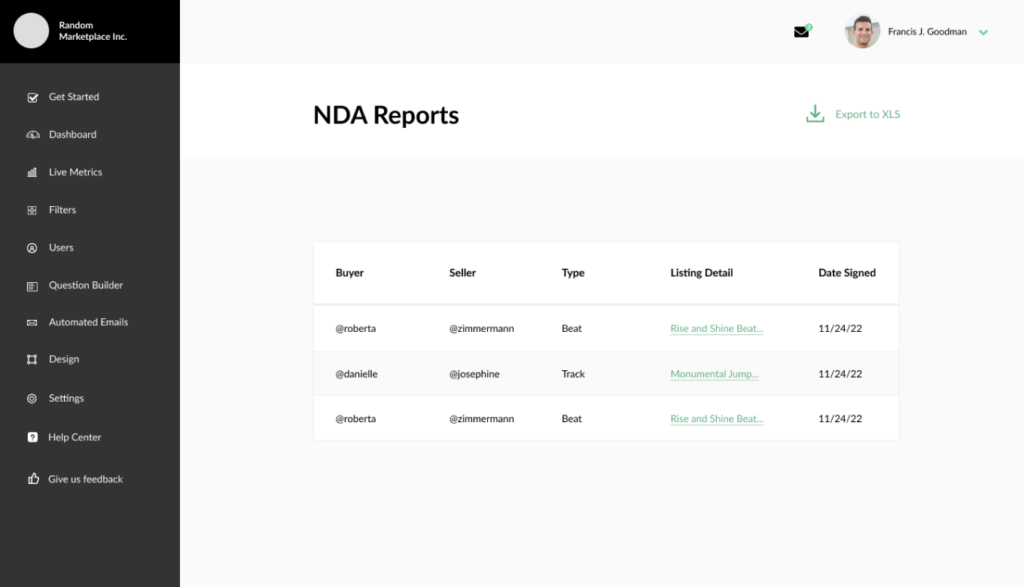1024x587 pixels.
Task: Select Get Started in the sidebar
Action: point(74,96)
